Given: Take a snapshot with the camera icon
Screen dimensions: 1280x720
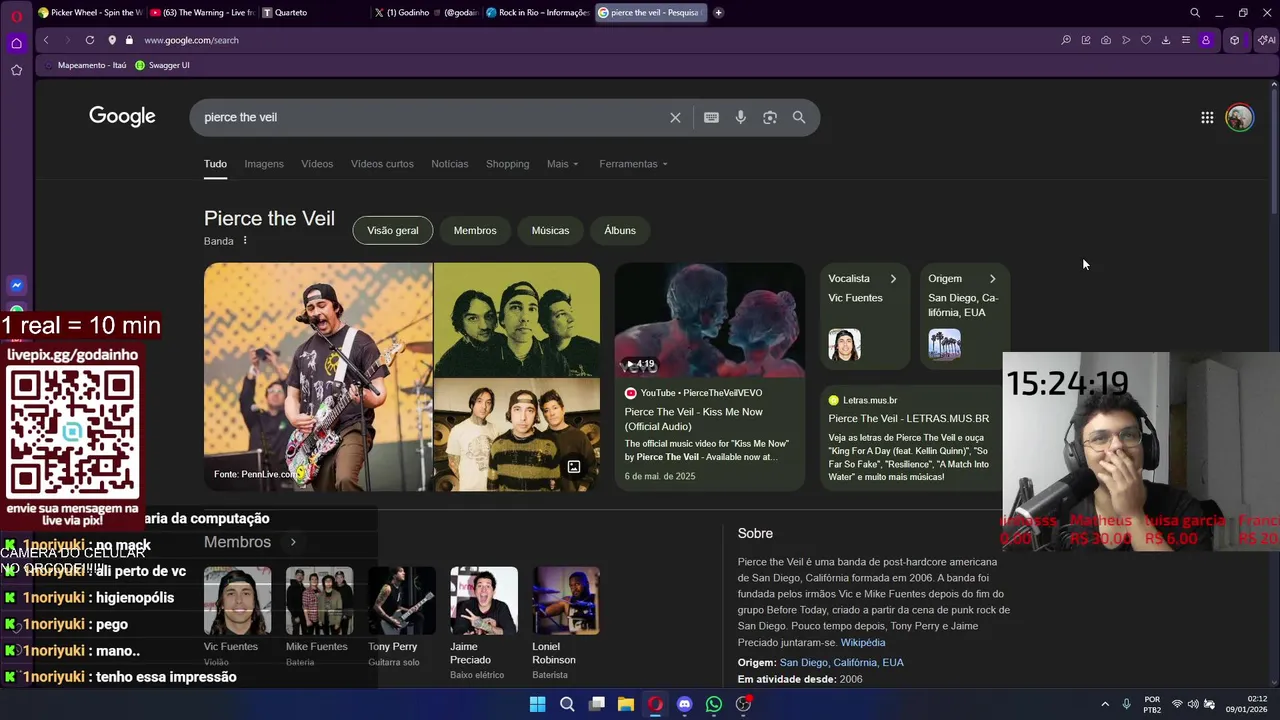Looking at the screenshot, I should tap(1106, 40).
